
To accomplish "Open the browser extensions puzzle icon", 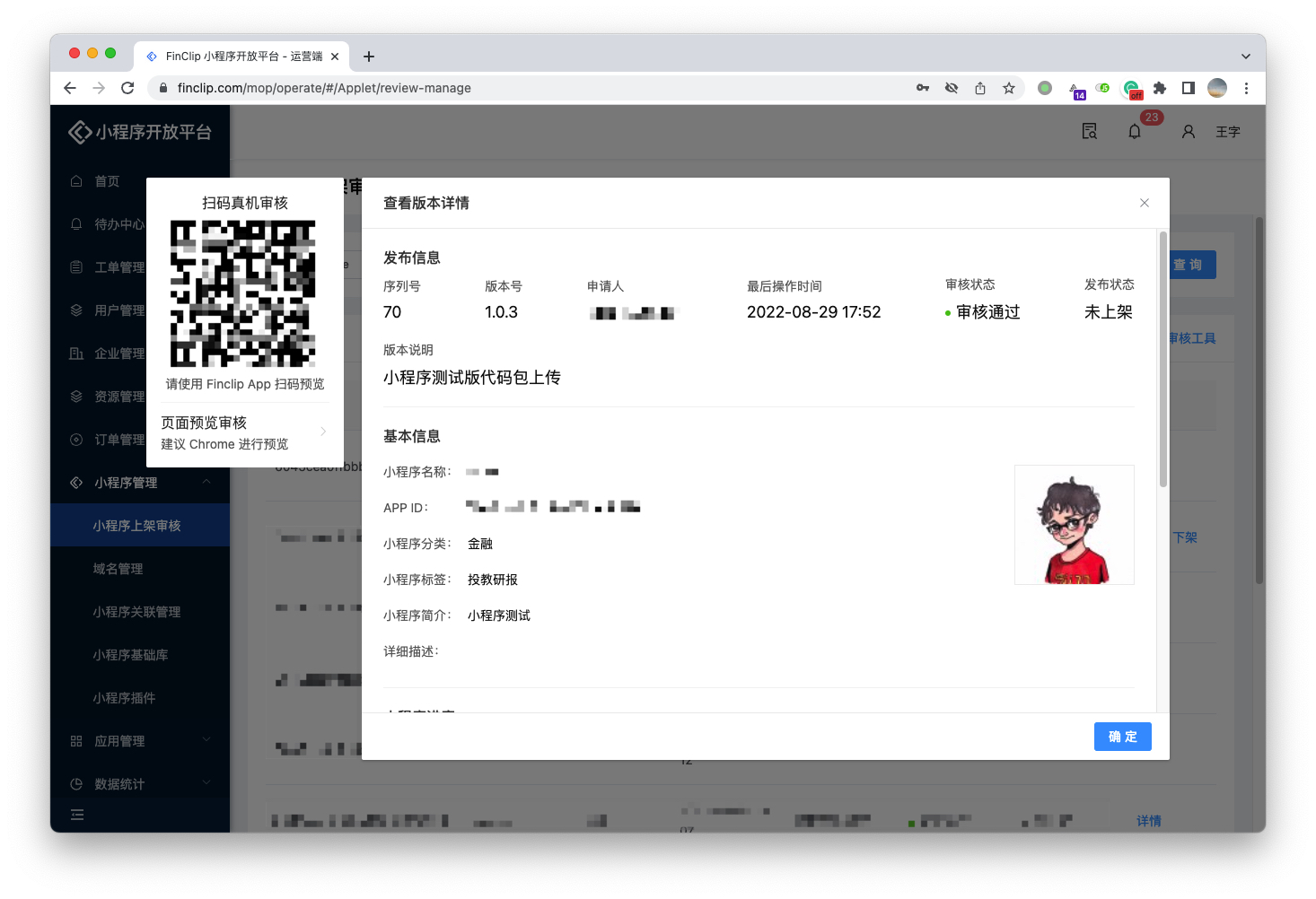I will point(1160,88).
